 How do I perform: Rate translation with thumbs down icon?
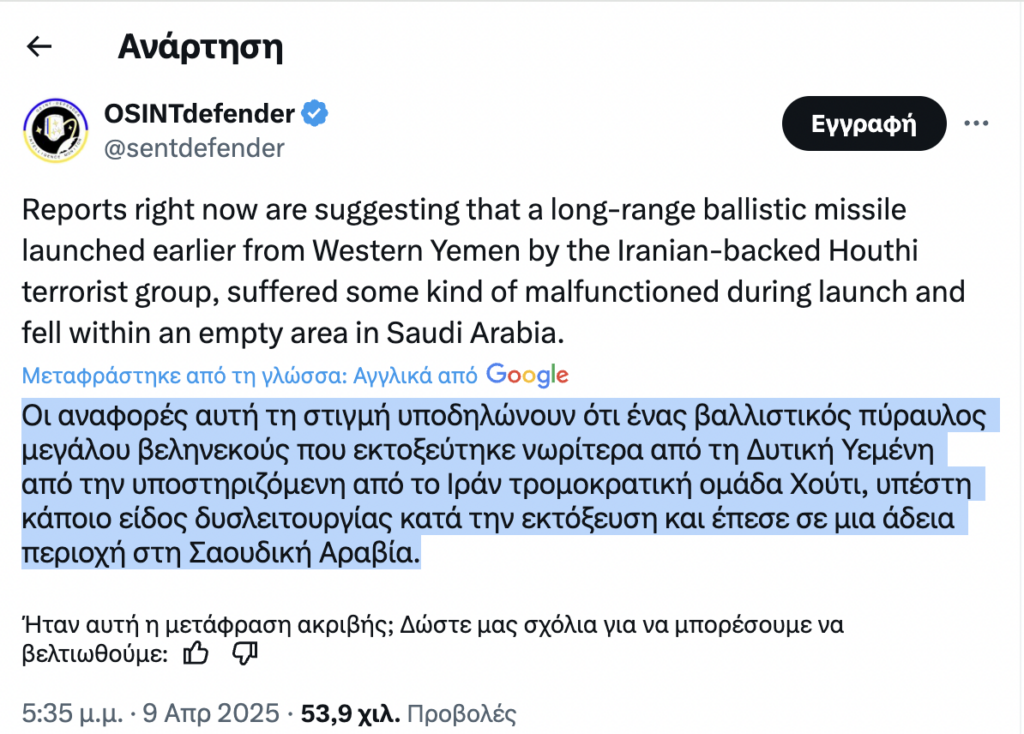pos(245,654)
